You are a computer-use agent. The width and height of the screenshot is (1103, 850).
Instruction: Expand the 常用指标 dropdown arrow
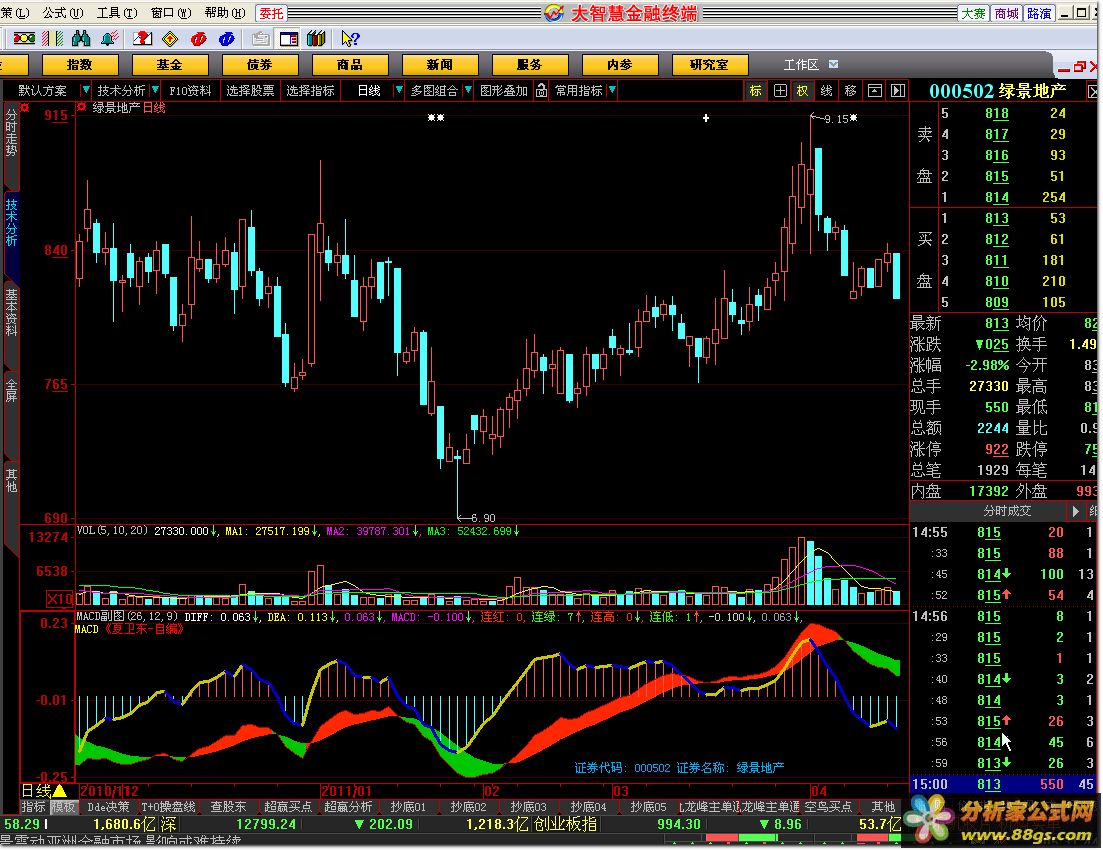[613, 90]
